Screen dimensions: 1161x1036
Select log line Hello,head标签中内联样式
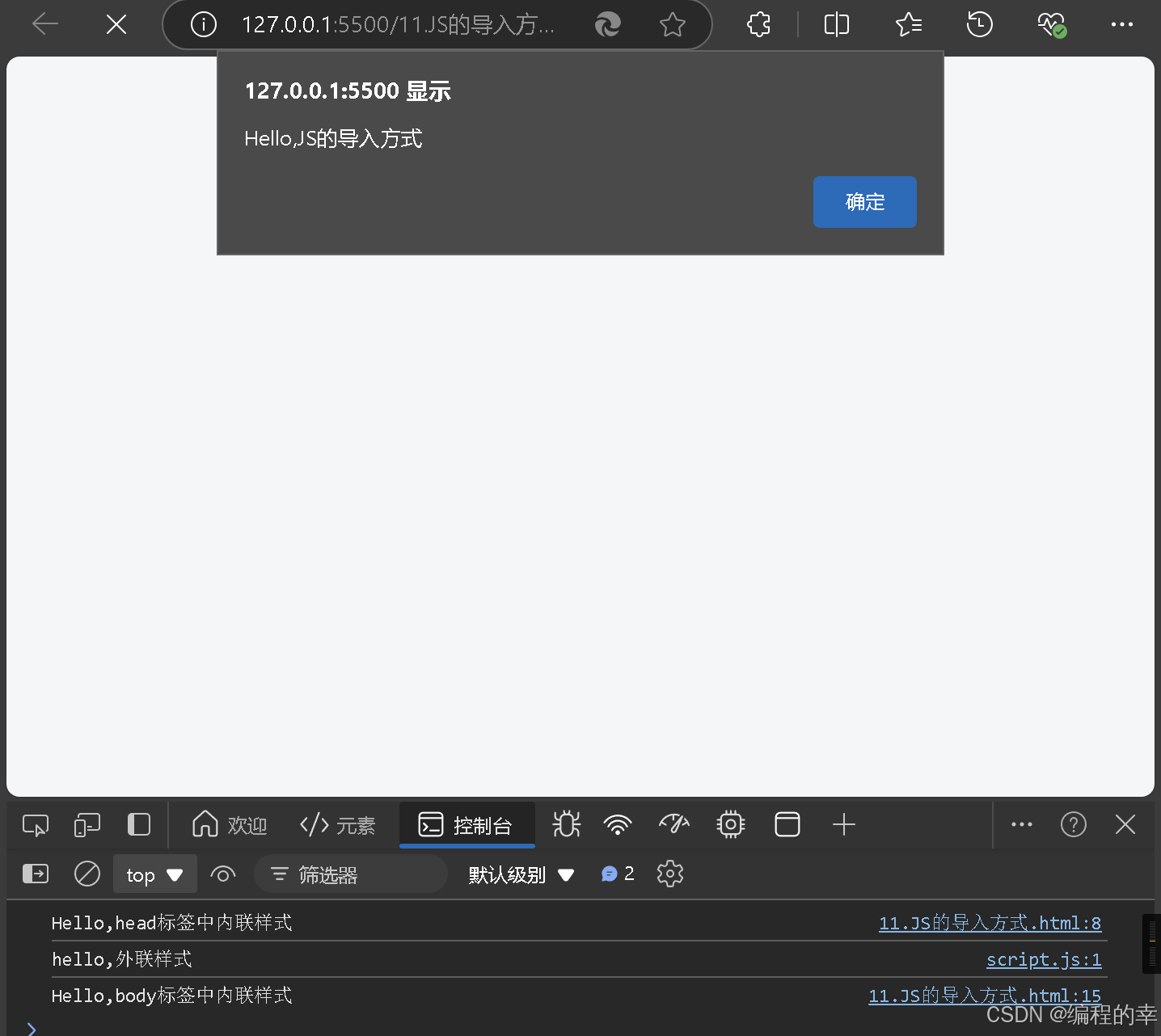tap(172, 923)
